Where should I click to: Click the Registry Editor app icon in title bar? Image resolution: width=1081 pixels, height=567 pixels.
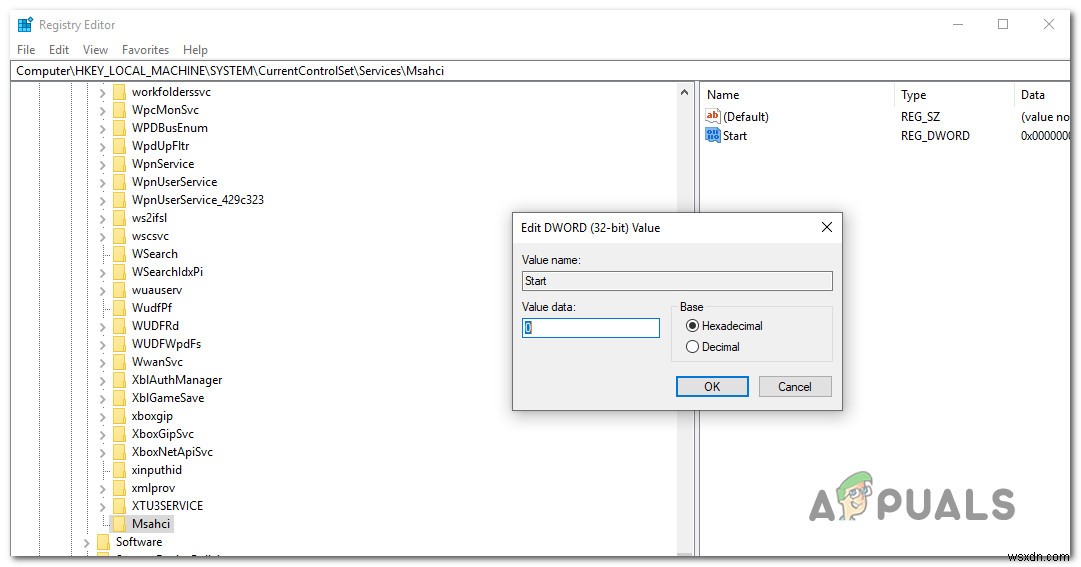tap(25, 25)
